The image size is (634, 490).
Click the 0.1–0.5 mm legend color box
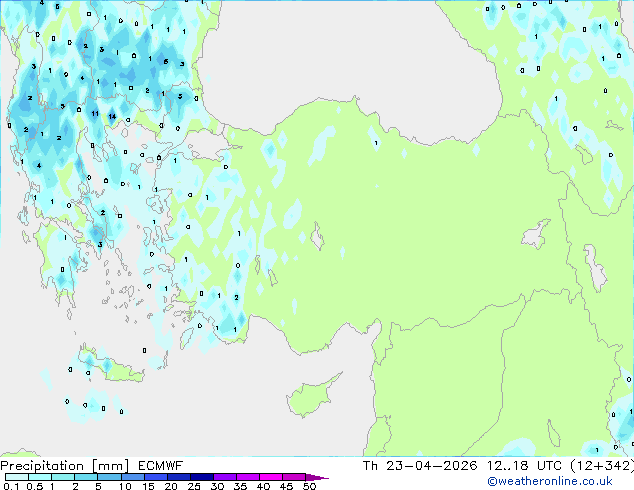(17, 477)
